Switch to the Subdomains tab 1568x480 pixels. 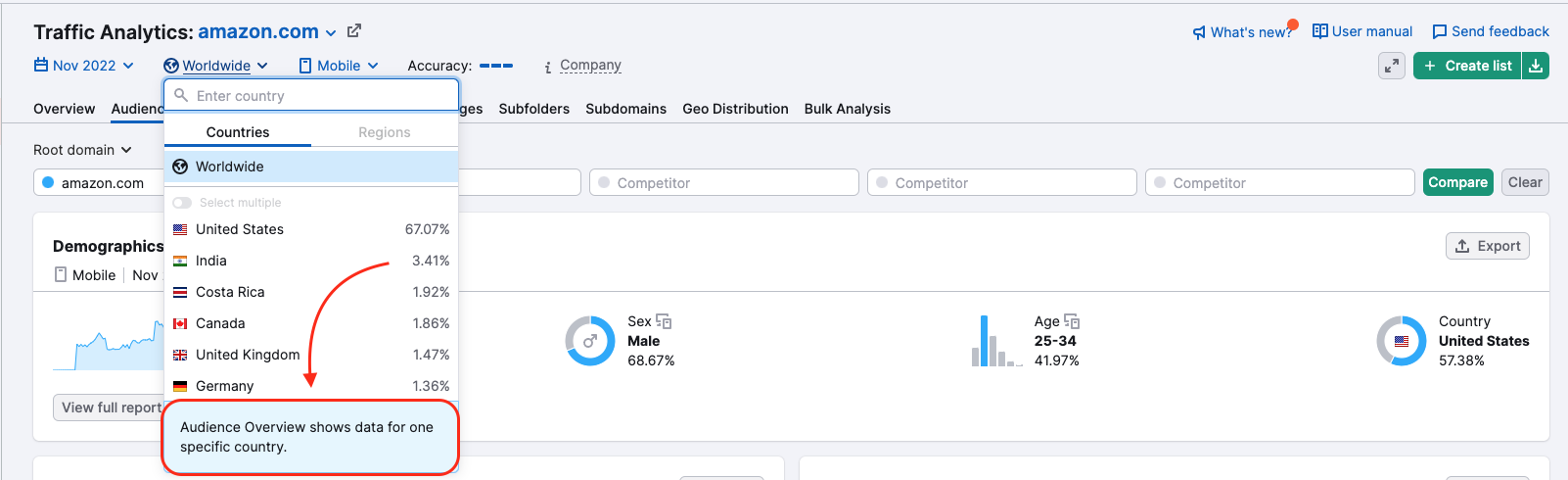(x=626, y=109)
